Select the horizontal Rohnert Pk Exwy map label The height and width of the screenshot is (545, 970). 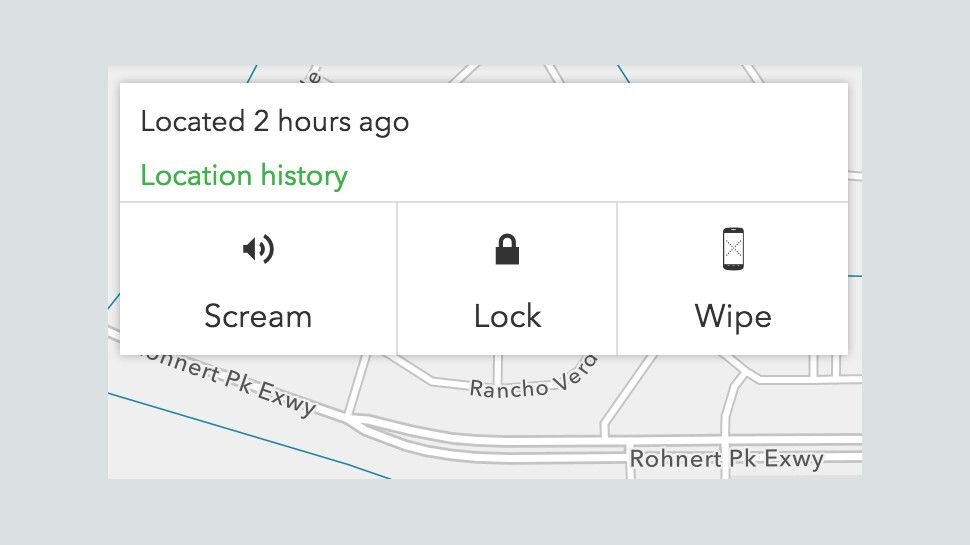[x=726, y=460]
